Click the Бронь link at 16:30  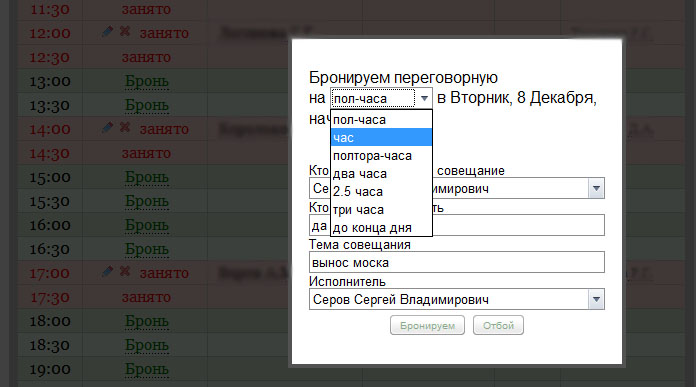click(x=146, y=249)
